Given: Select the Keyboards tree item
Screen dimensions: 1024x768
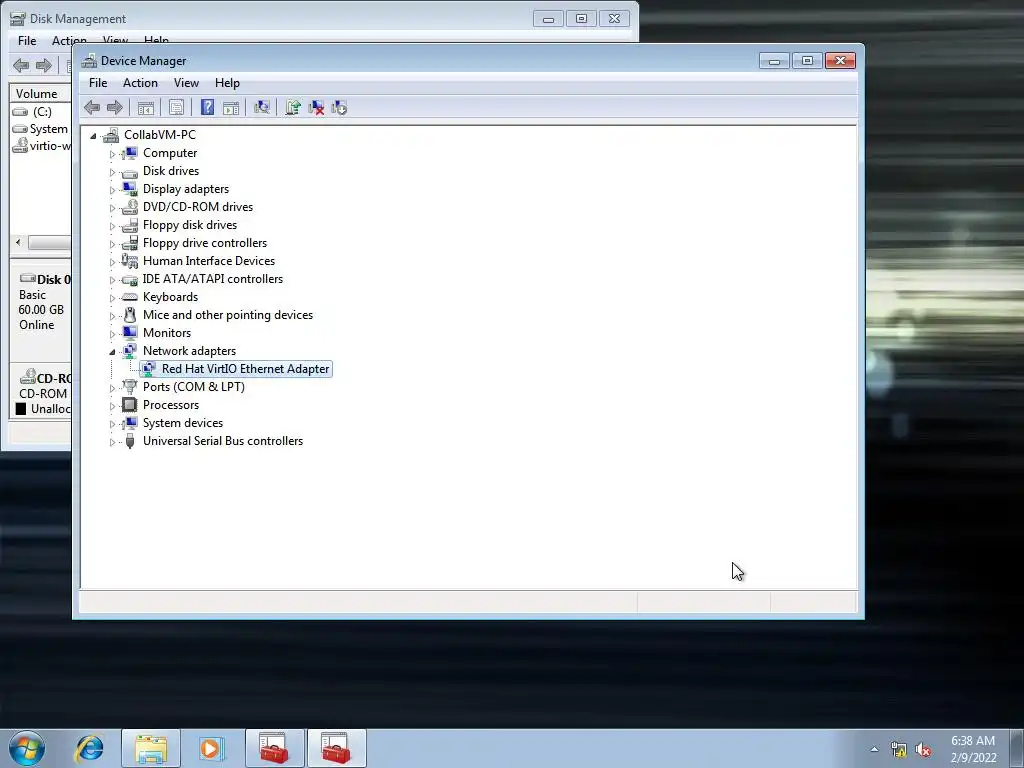Looking at the screenshot, I should click(170, 296).
